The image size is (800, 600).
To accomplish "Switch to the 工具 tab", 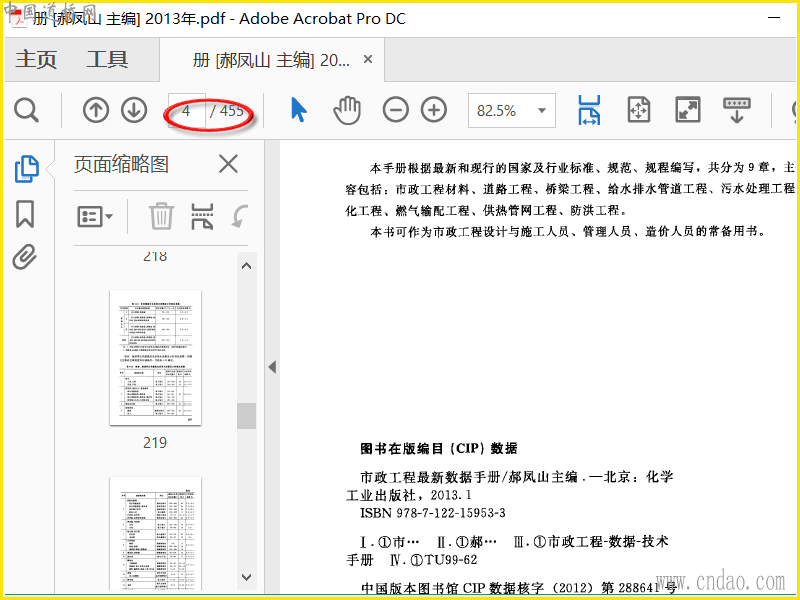I will point(107,59).
